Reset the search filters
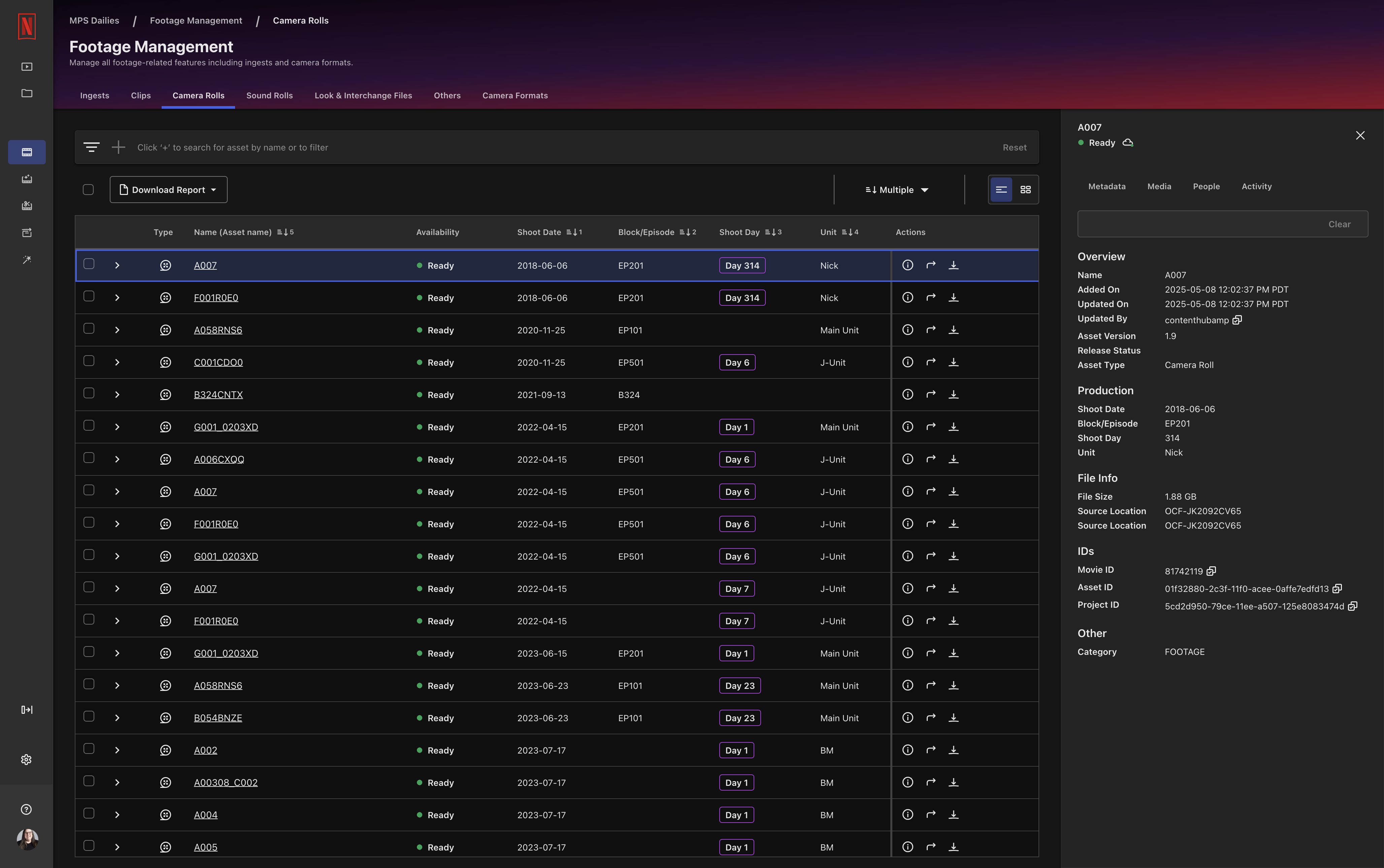1384x868 pixels. pos(1014,147)
